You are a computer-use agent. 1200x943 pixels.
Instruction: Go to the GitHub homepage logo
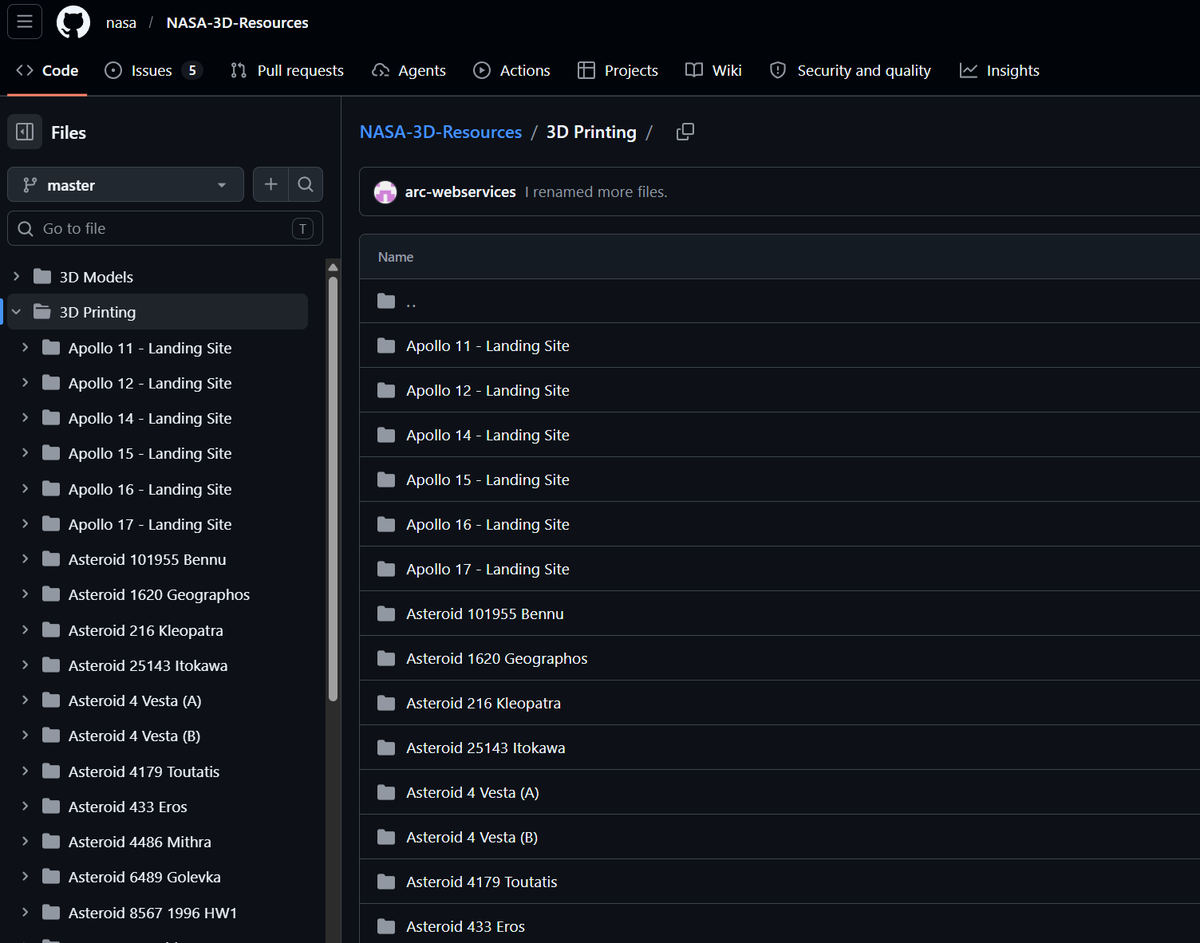(73, 22)
